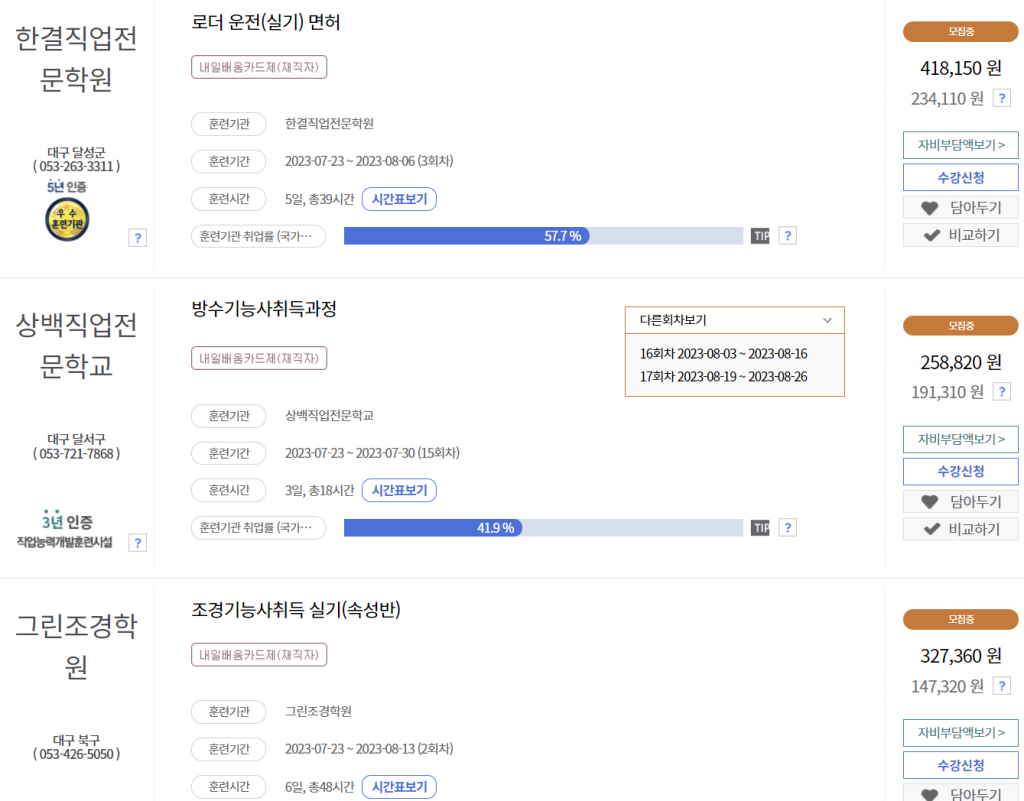Select 16회차 2023-08-03 session option
Screen dimensions: 1024x801
734,353
